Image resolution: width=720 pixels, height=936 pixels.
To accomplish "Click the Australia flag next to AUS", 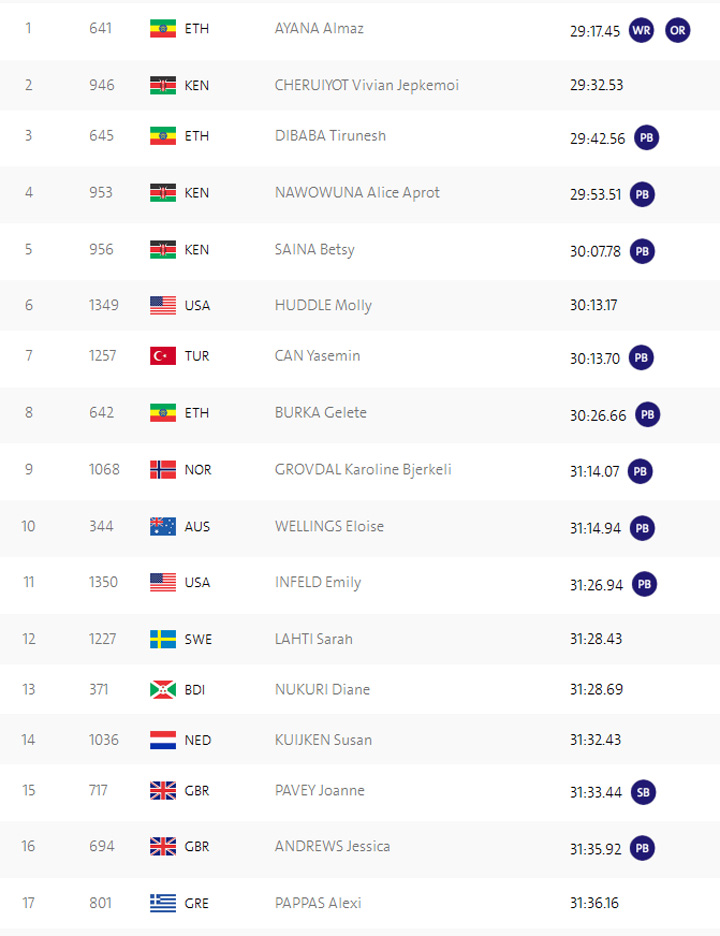I will (x=163, y=526).
